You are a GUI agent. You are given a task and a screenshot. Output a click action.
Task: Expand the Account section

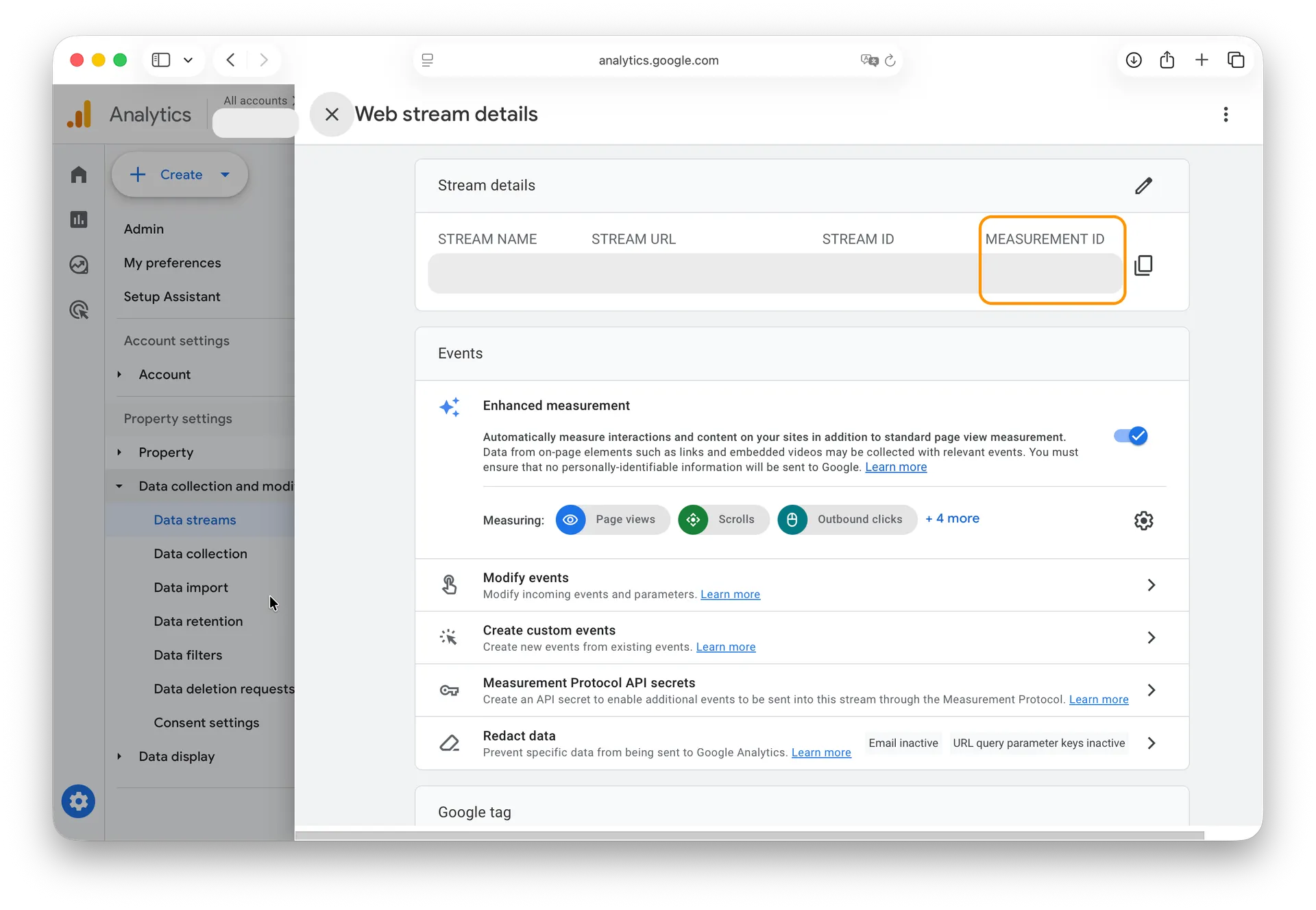119,374
